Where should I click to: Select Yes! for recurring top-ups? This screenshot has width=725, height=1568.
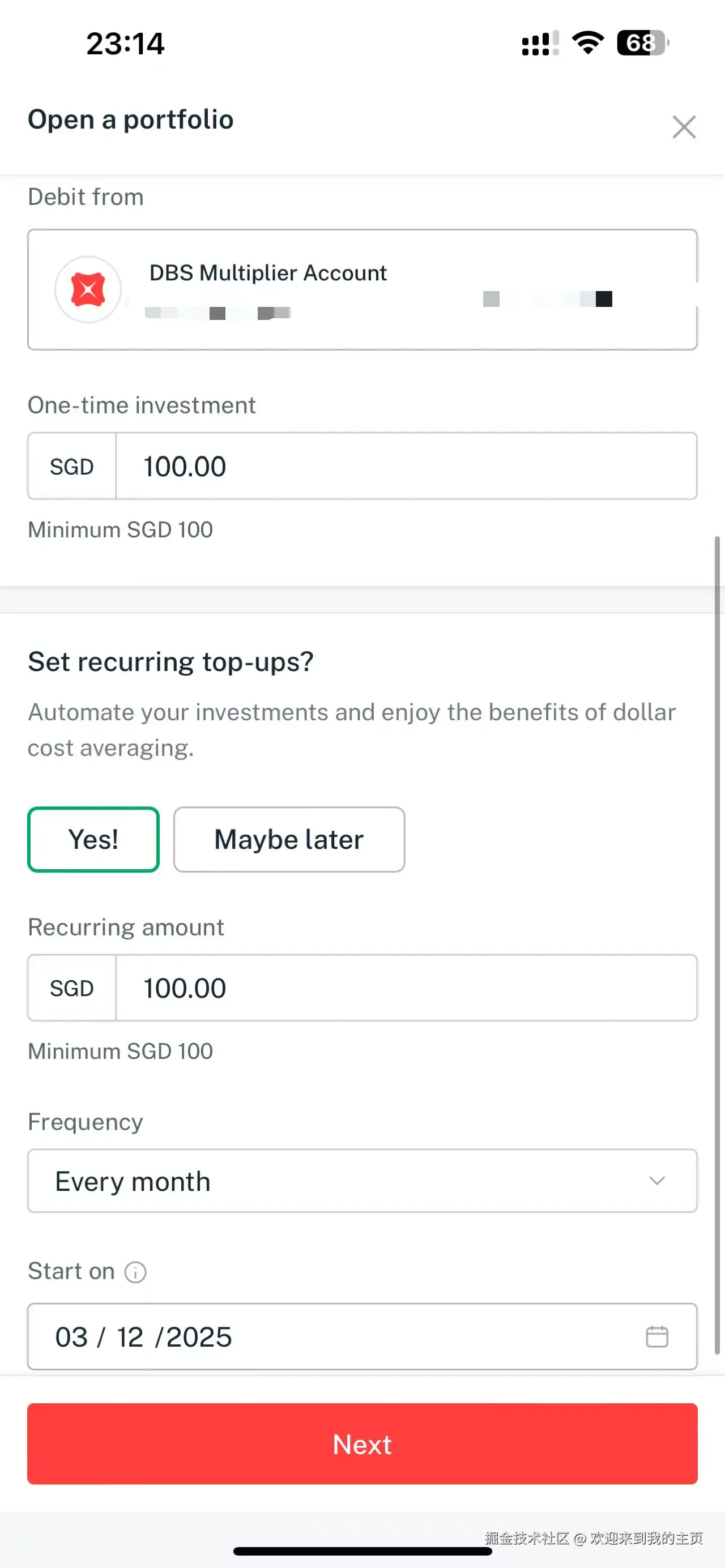click(93, 839)
